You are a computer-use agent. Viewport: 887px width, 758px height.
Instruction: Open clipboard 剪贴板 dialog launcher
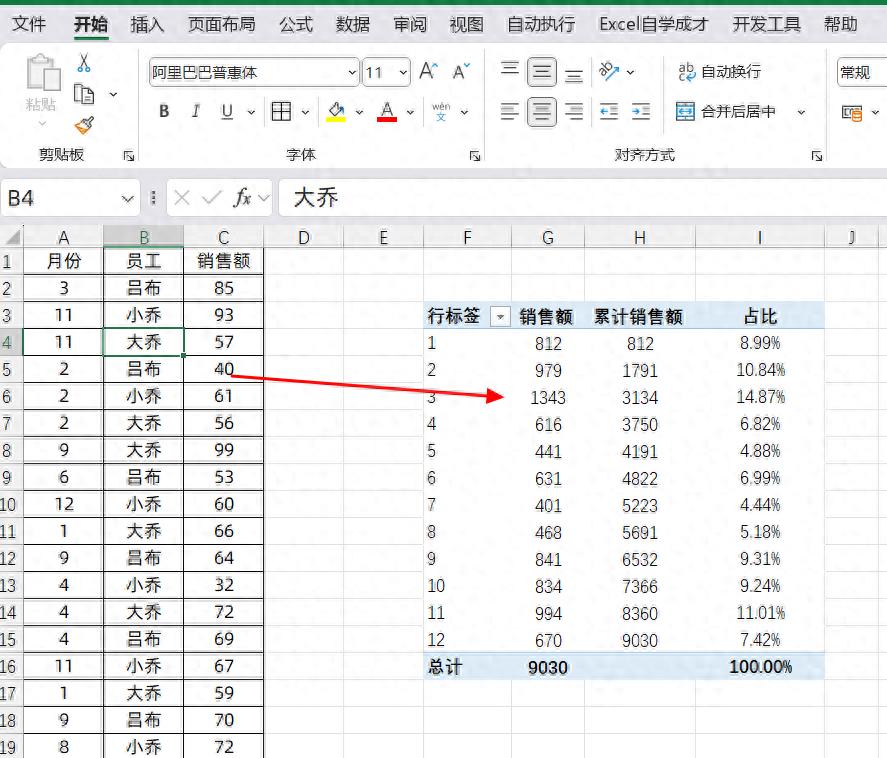click(x=129, y=156)
